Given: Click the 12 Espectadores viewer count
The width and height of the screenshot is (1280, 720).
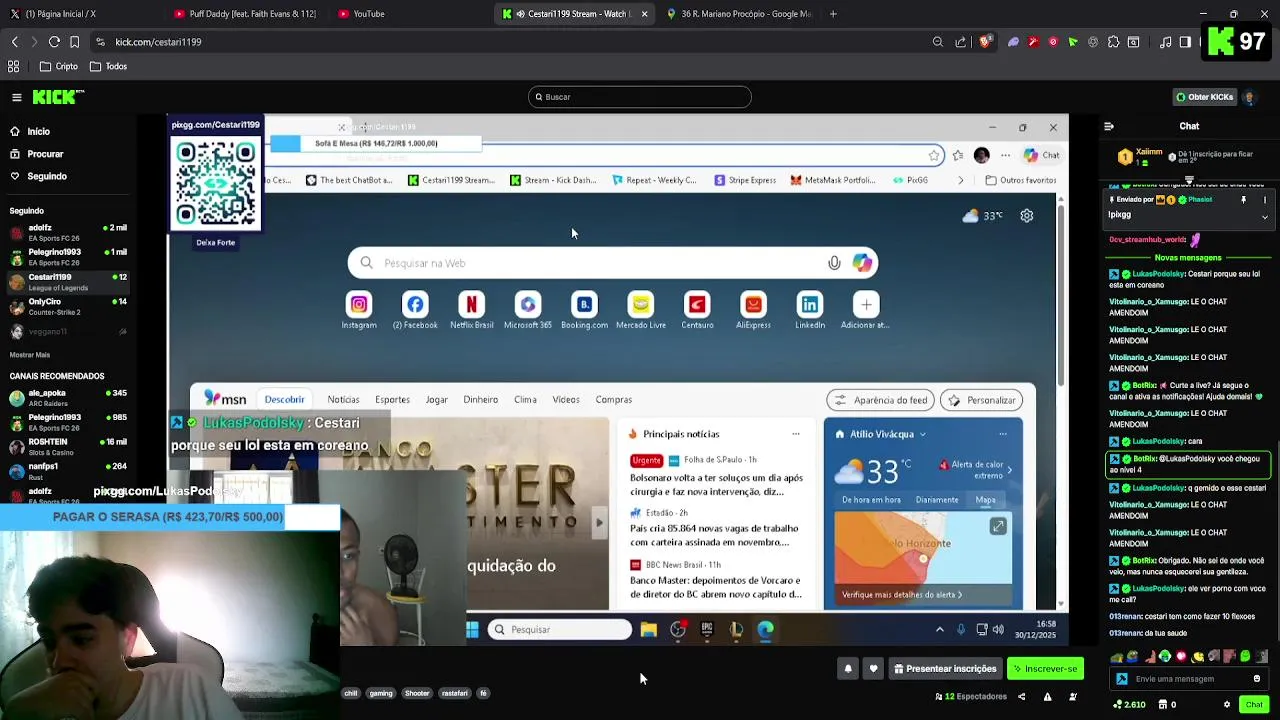Looking at the screenshot, I should [970, 696].
